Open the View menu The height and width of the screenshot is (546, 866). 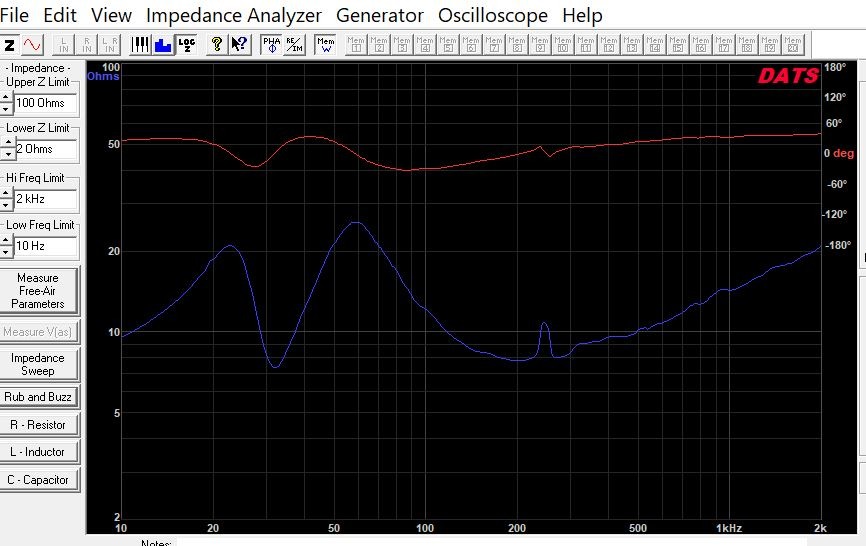pos(111,15)
